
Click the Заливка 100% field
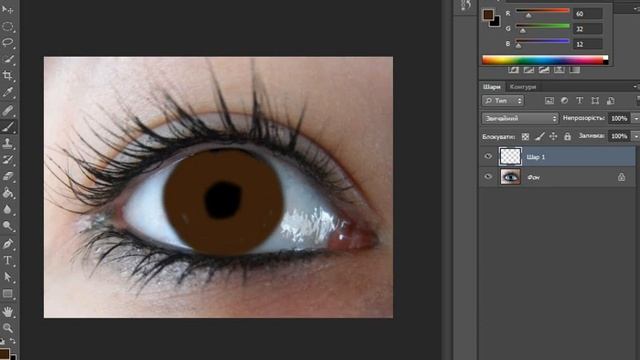(619, 136)
